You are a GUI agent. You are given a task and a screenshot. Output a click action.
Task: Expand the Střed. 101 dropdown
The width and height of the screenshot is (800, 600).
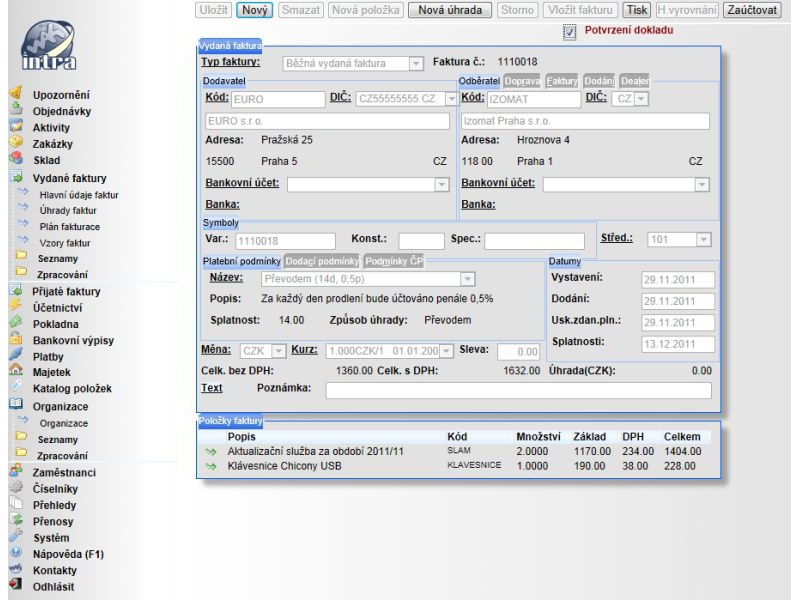[704, 239]
